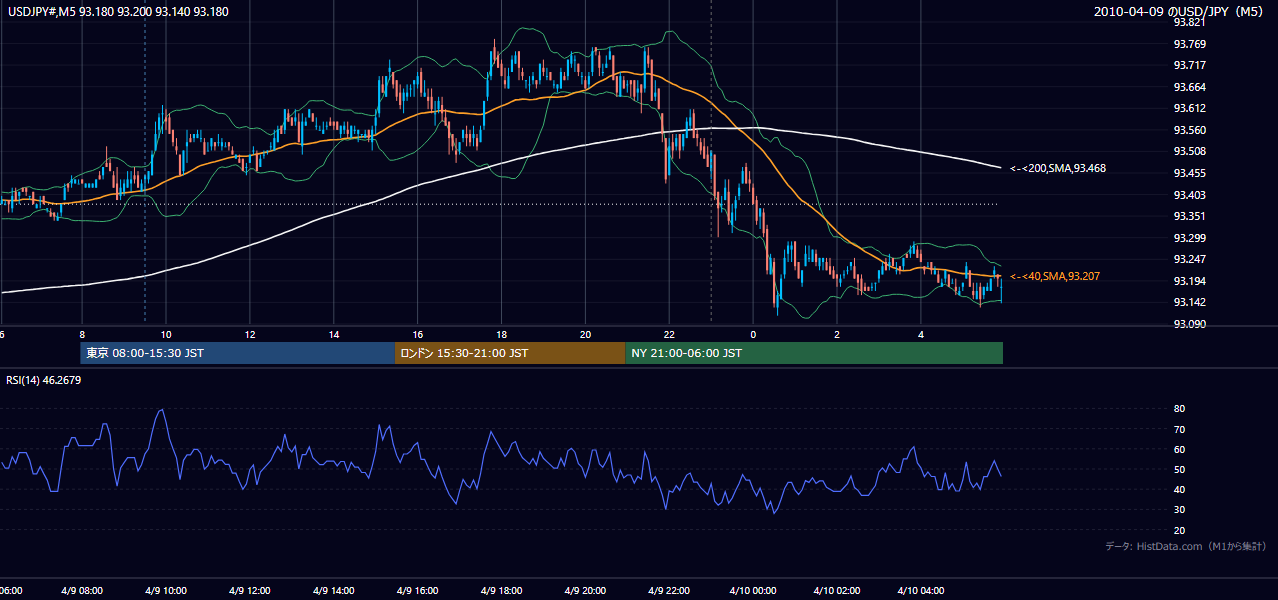This screenshot has width=1278, height=600.
Task: Click hour label 0 under the price chart
Action: click(x=753, y=335)
